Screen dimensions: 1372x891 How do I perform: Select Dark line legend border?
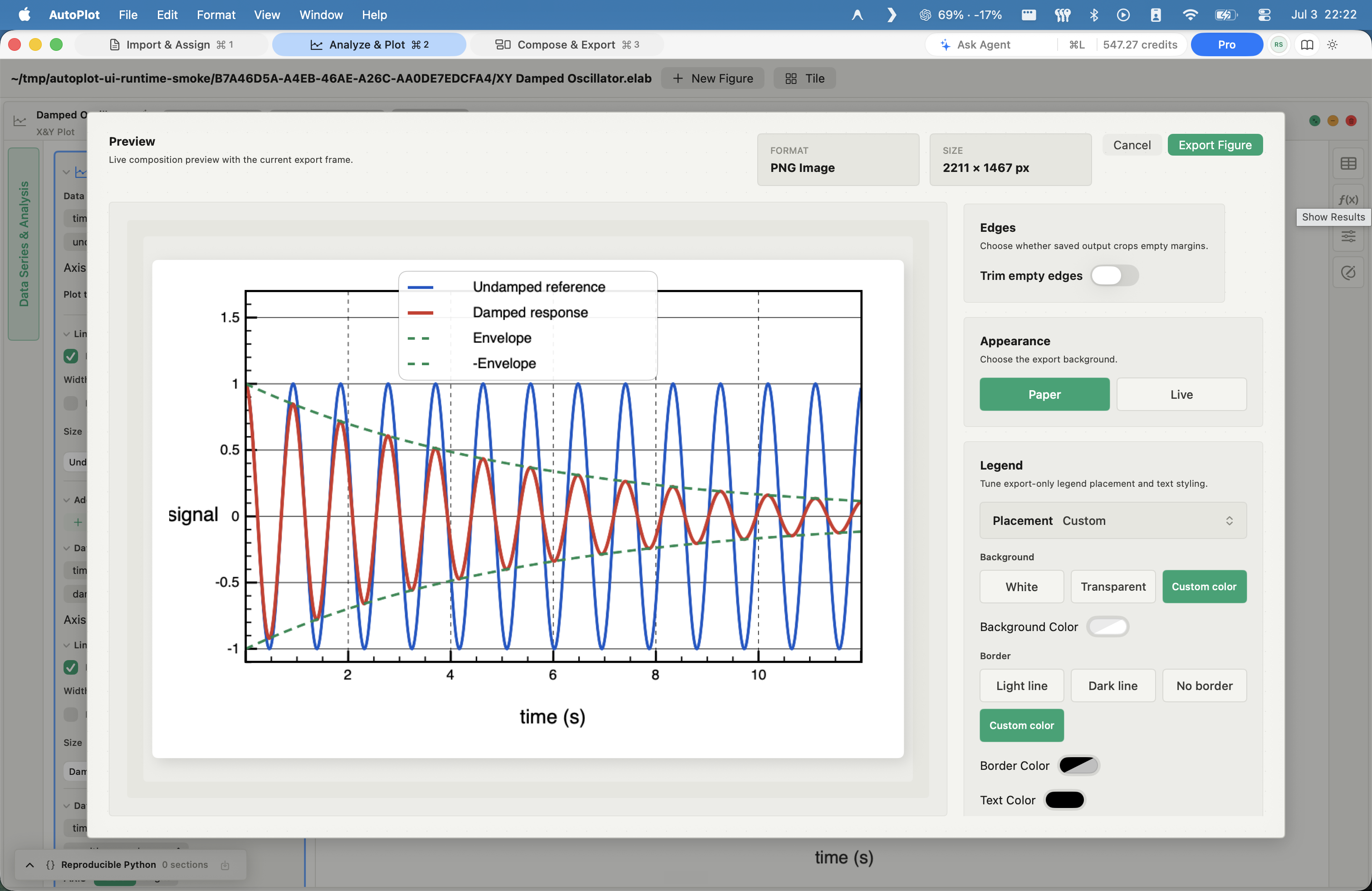click(1112, 685)
